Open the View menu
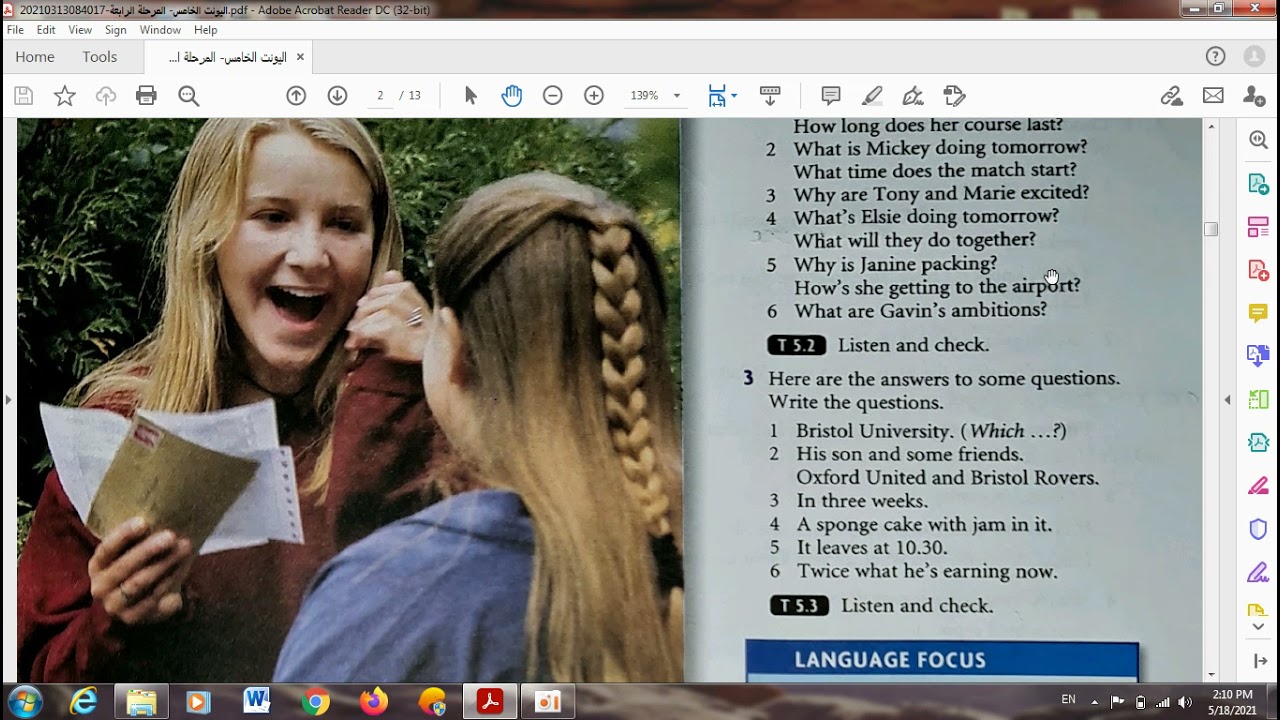Image resolution: width=1280 pixels, height=720 pixels. [x=80, y=30]
